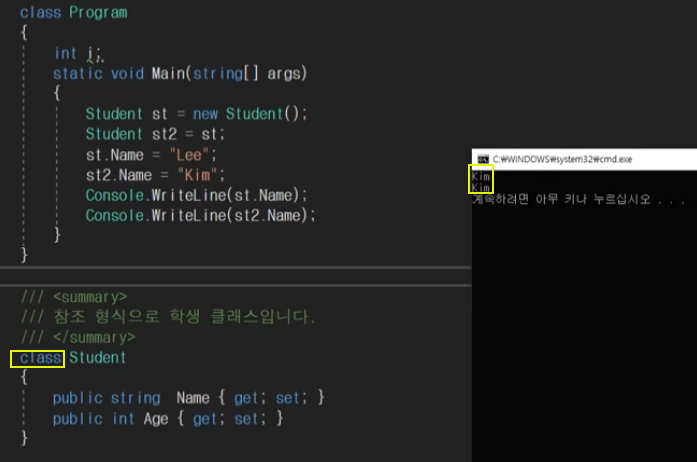Click the string literal "Kim" in code
Screen dimensions: 697x462
(x=197, y=175)
